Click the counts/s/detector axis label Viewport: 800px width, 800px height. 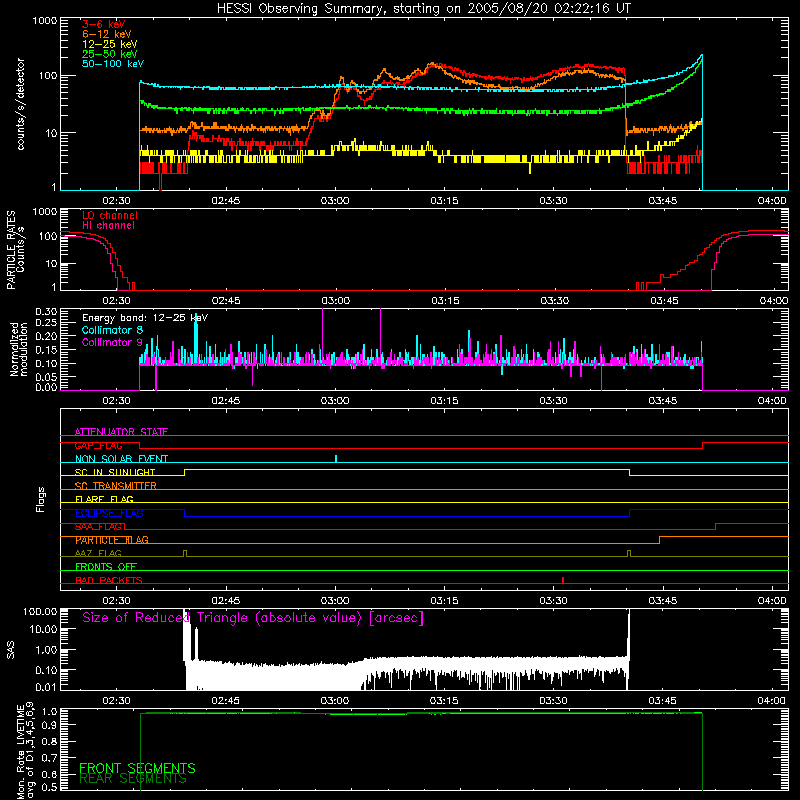20,104
